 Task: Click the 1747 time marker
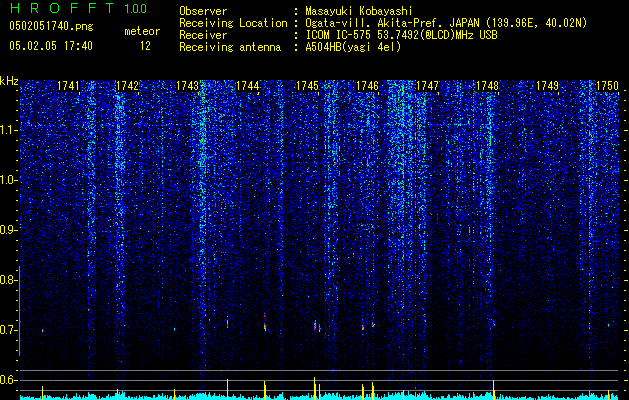(428, 85)
